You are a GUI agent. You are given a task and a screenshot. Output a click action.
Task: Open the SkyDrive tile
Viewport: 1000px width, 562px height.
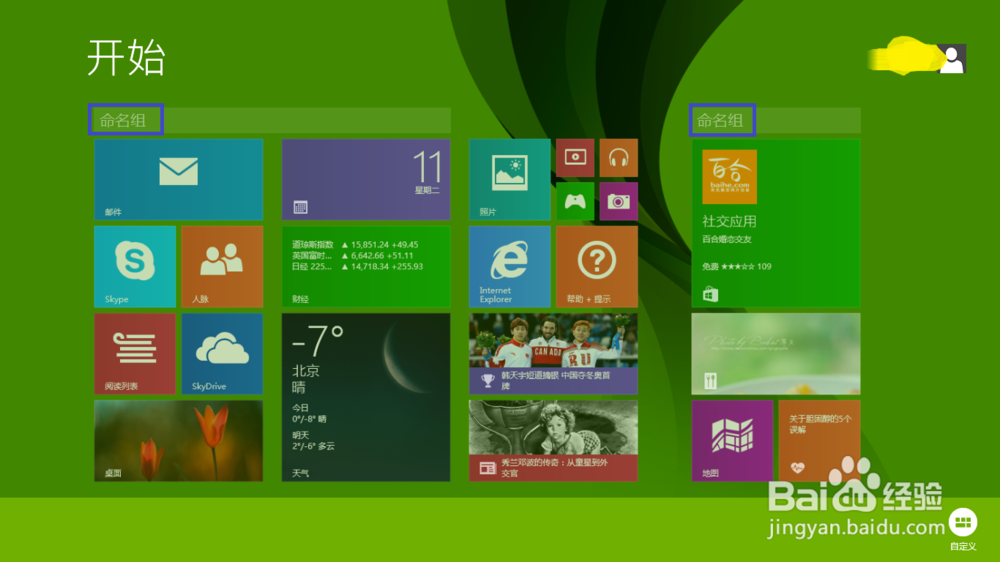[222, 353]
